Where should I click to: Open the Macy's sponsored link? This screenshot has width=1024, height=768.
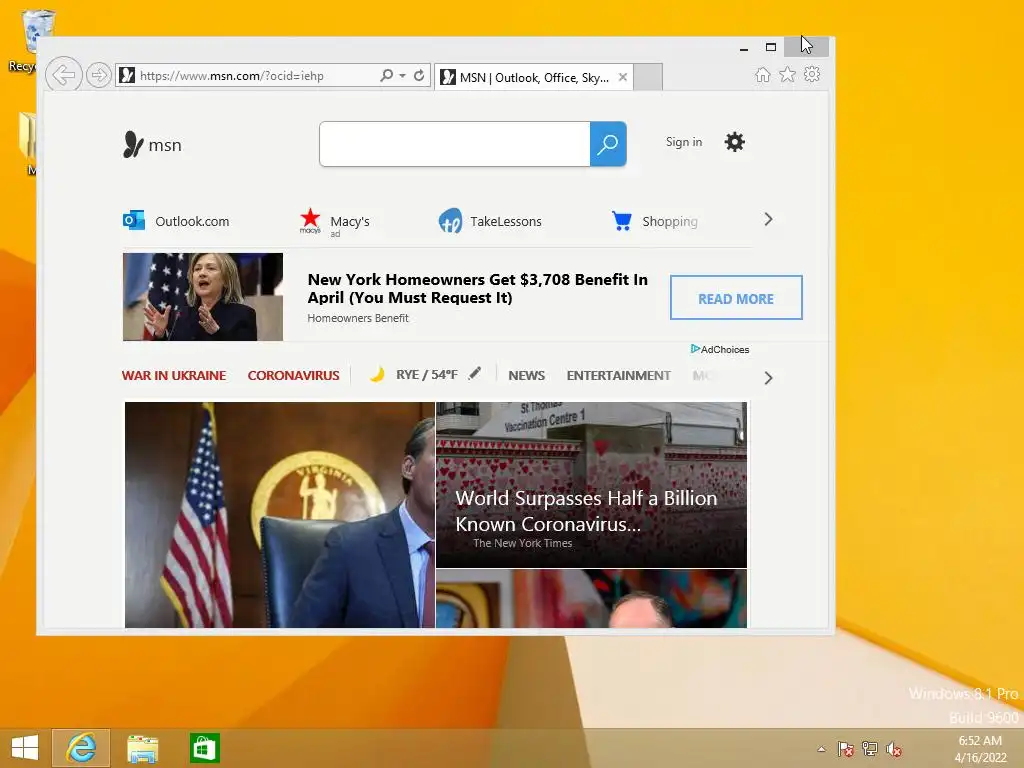coord(350,221)
